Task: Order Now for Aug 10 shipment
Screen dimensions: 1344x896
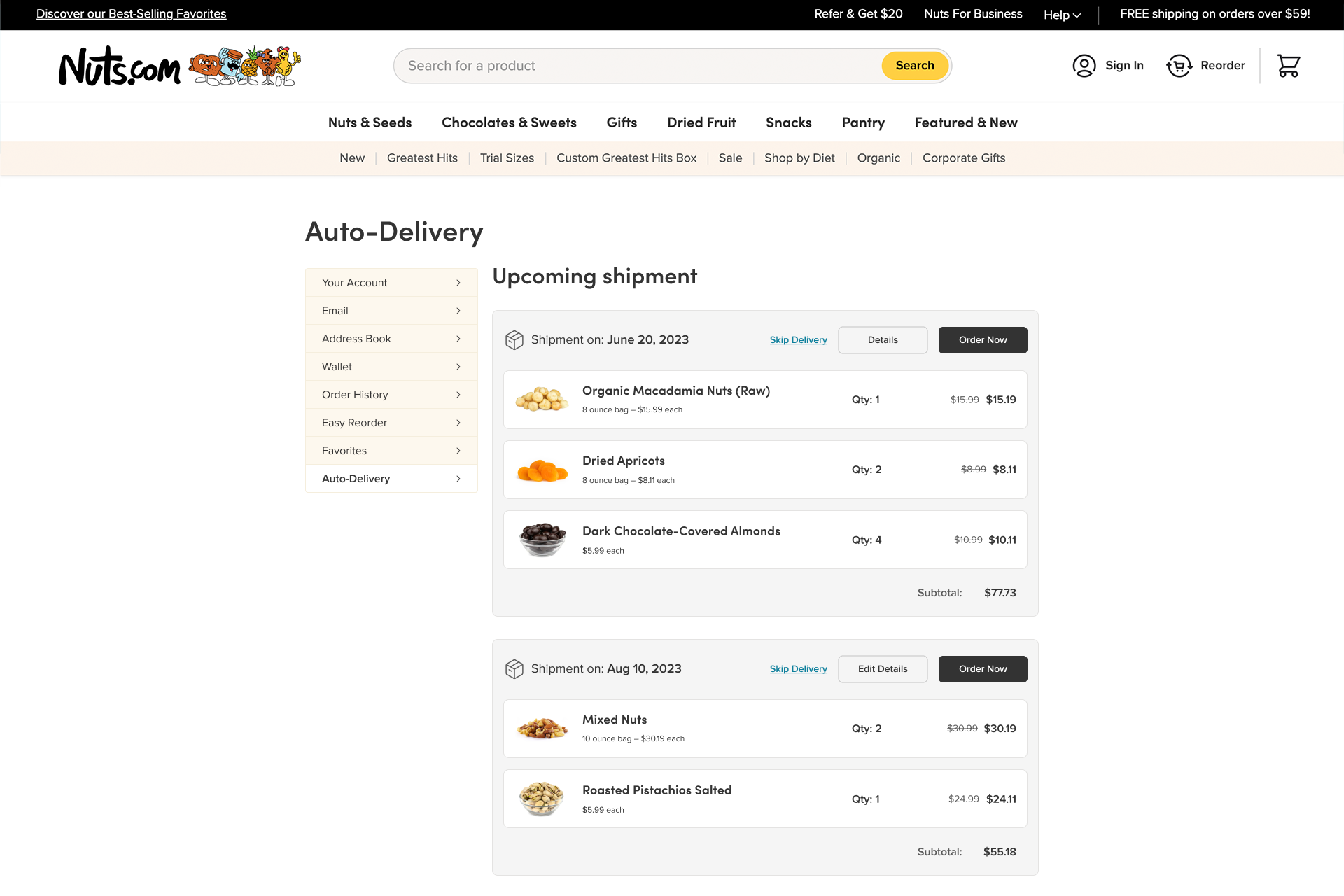Action: (x=983, y=669)
